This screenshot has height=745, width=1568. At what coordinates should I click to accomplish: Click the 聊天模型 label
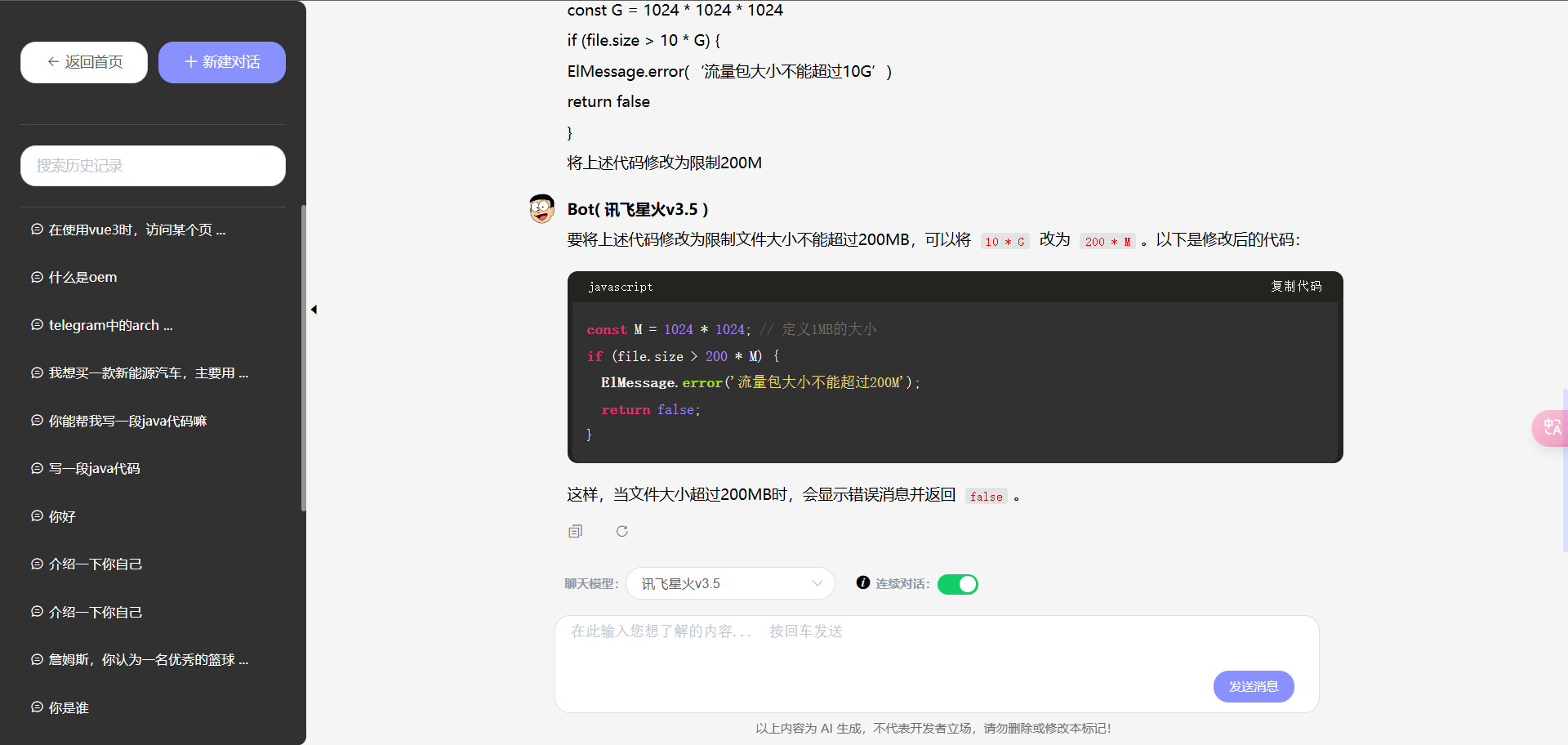point(592,583)
